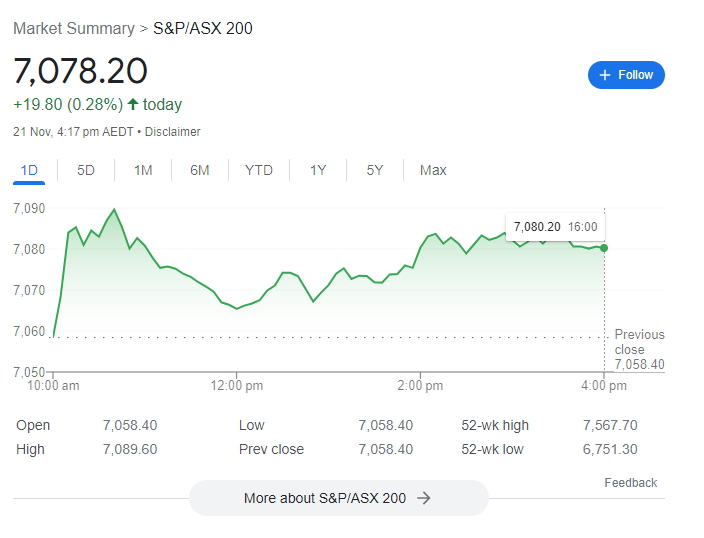The image size is (704, 538).
Task: Click the 52-wk high value 7,567.70
Action: tap(610, 425)
